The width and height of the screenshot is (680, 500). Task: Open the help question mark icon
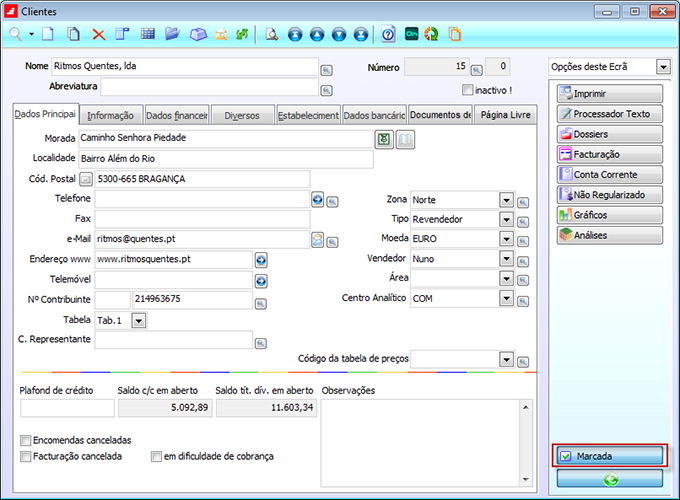click(388, 34)
